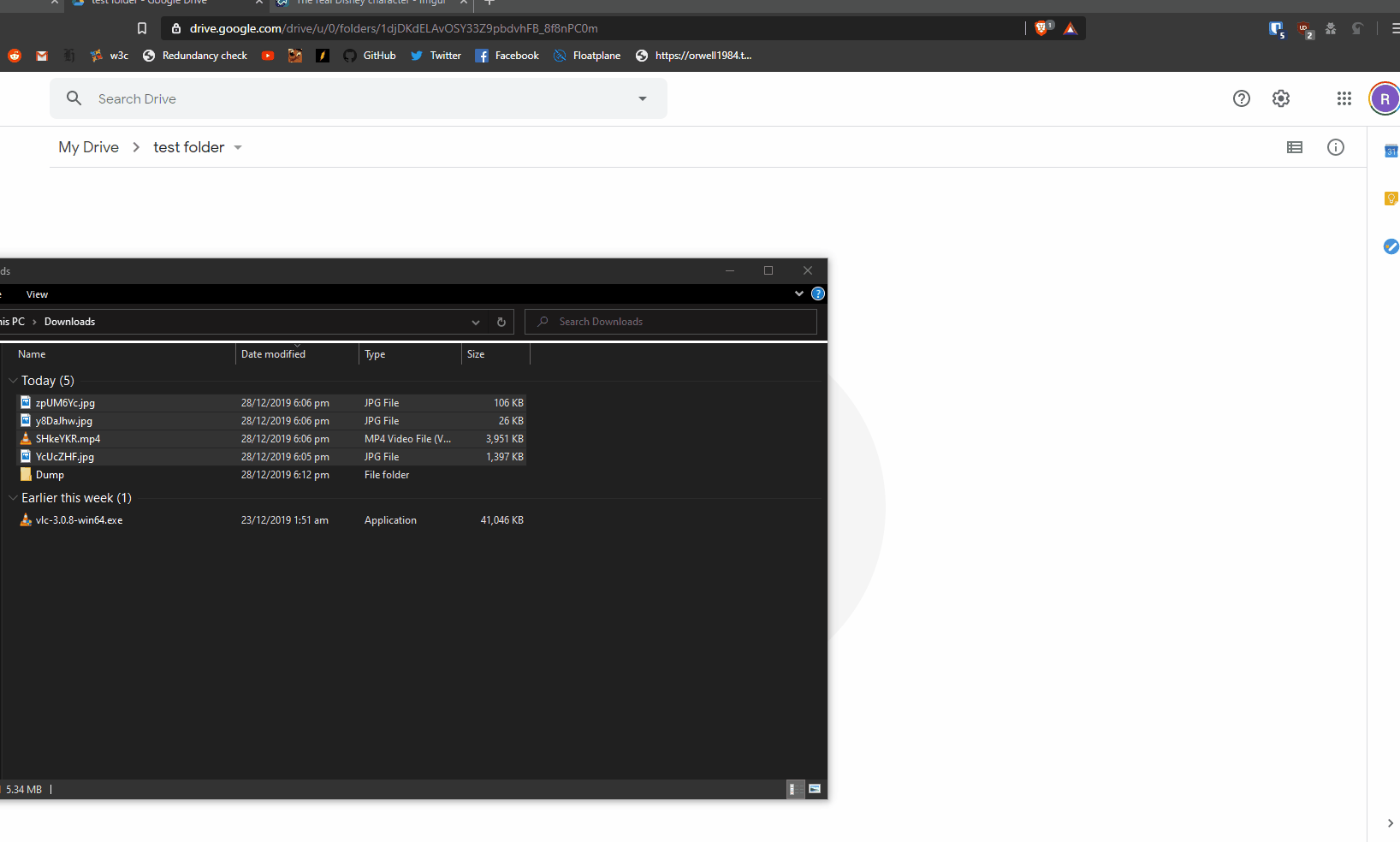Switch to The real Disney character tab
The height and width of the screenshot is (842, 1400).
[368, 3]
